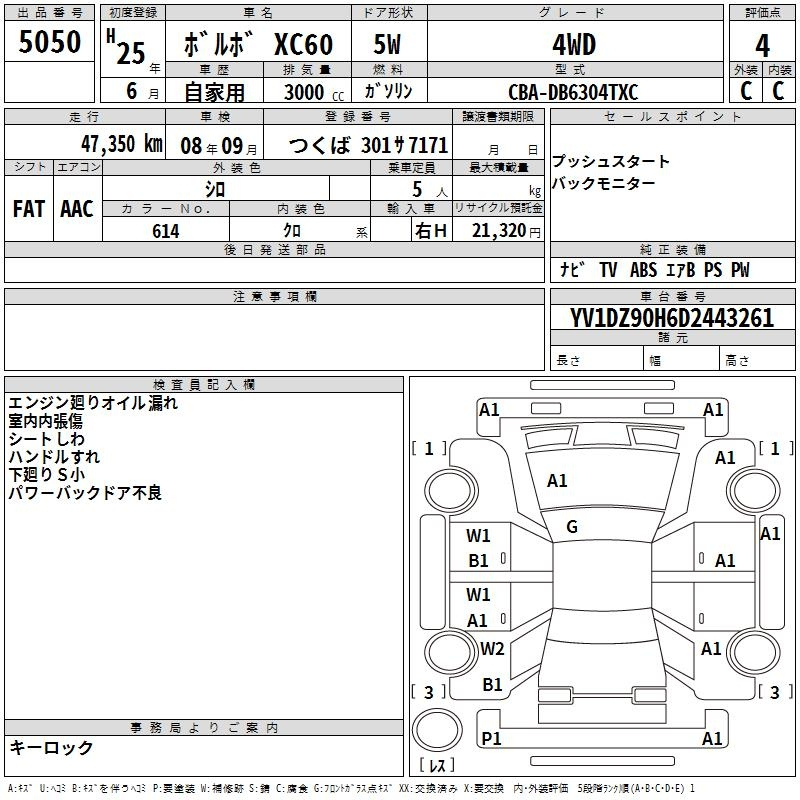
Task: Click the W2 mark on rear fender
Action: click(x=492, y=648)
